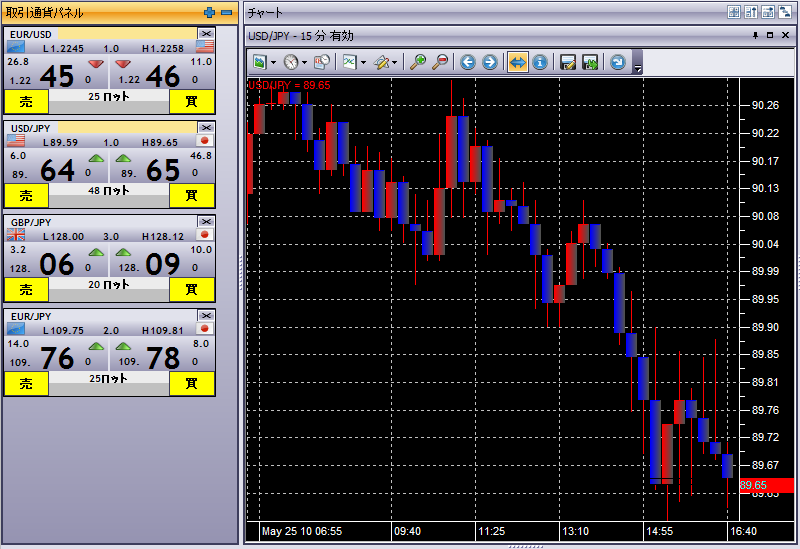The width and height of the screenshot is (800, 549).
Task: Click the yellow buy button for GBP/JPY
Action: pos(190,289)
